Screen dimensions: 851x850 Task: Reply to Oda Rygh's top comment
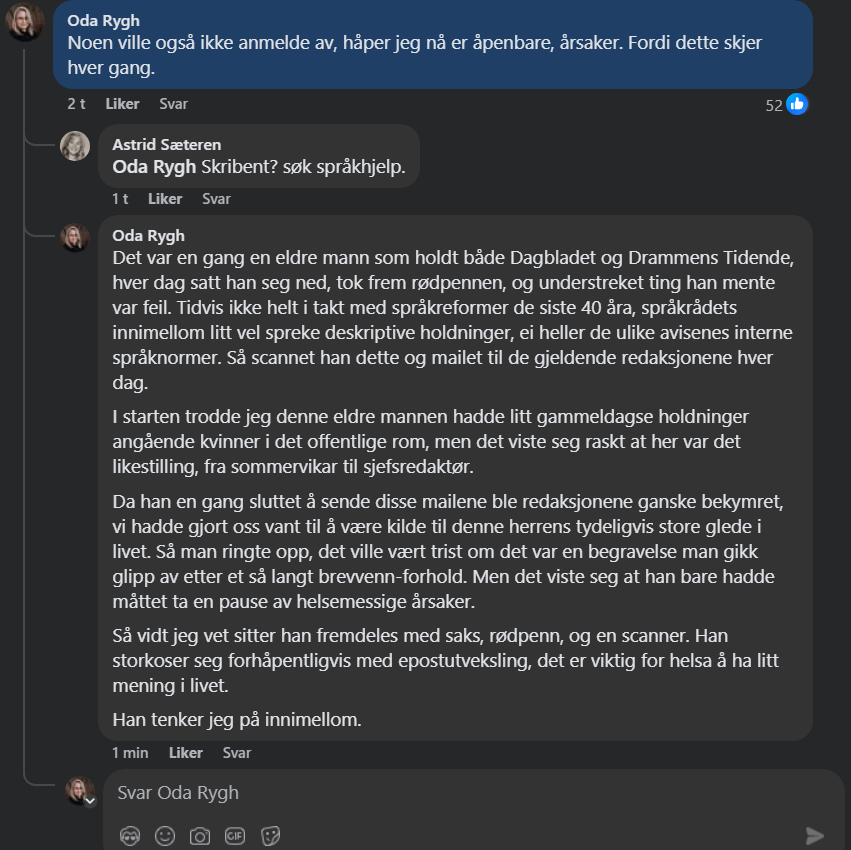173,104
